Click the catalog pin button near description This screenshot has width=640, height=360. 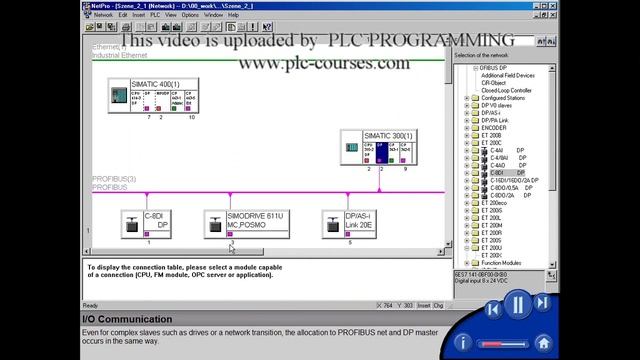tap(551, 276)
